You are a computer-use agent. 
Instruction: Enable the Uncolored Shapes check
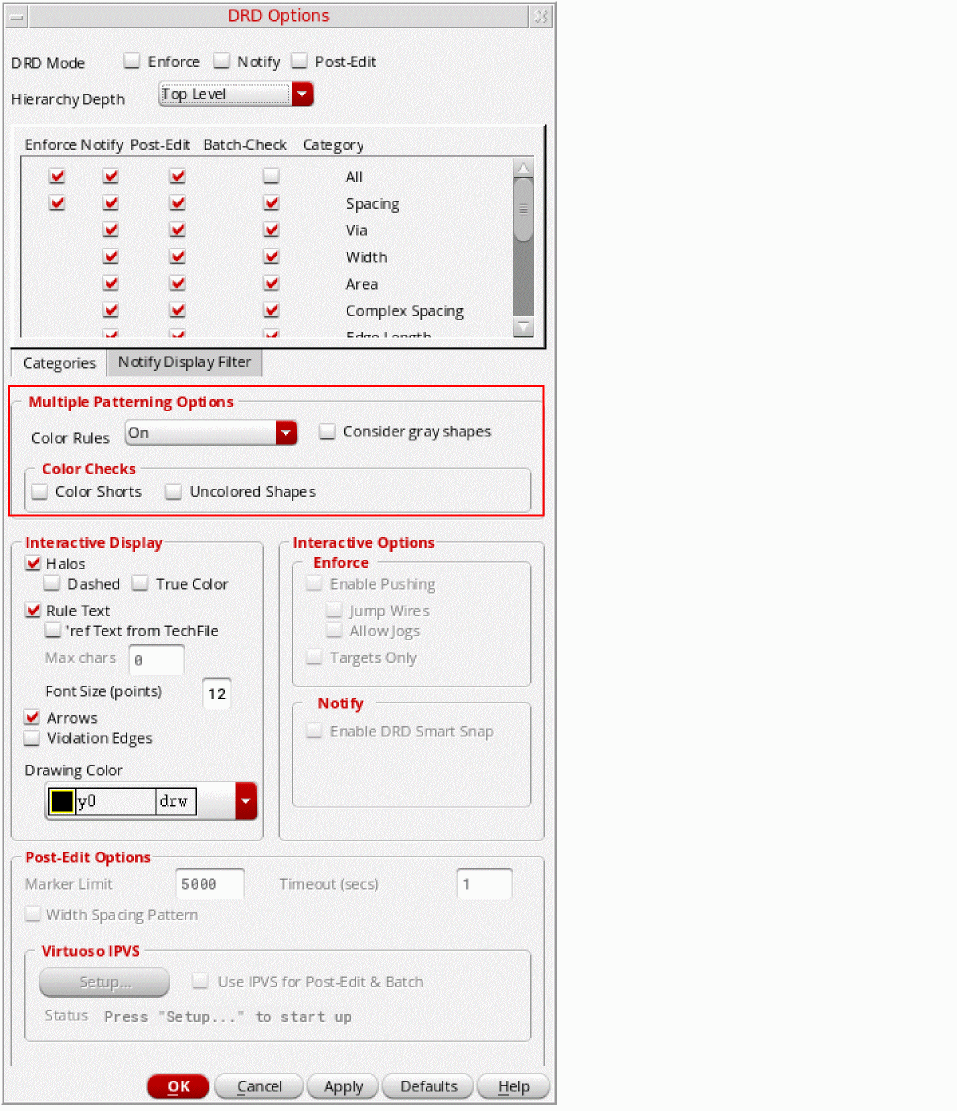pyautogui.click(x=174, y=491)
